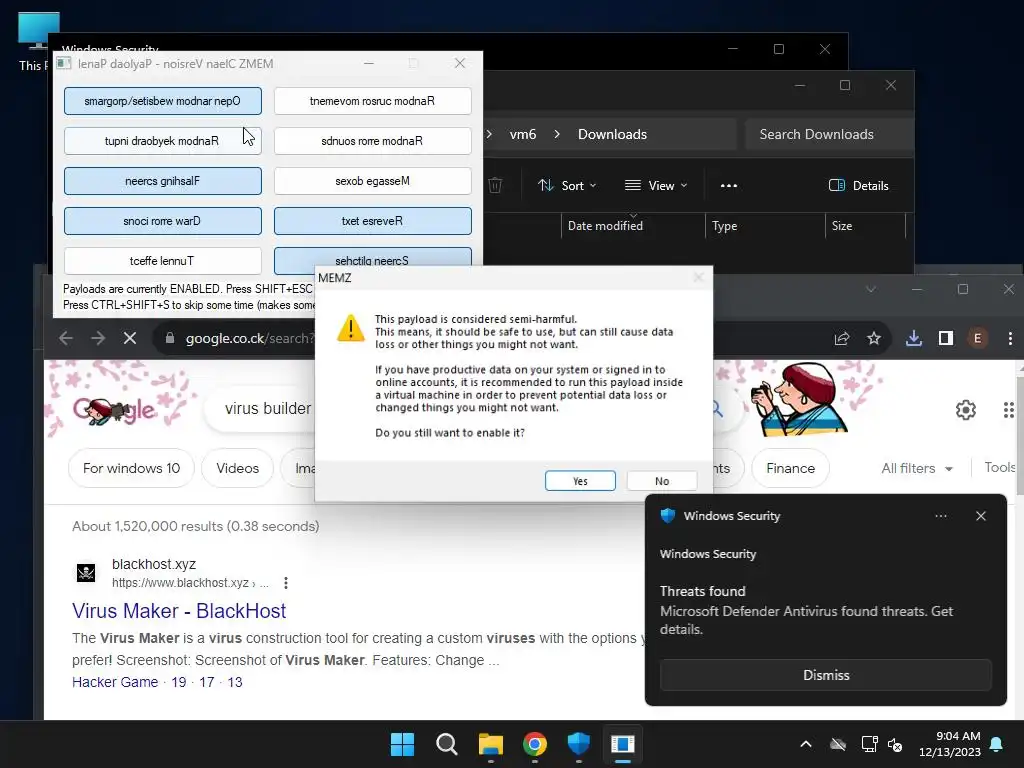Open 'Hacker Game' sitelink

pos(115,682)
